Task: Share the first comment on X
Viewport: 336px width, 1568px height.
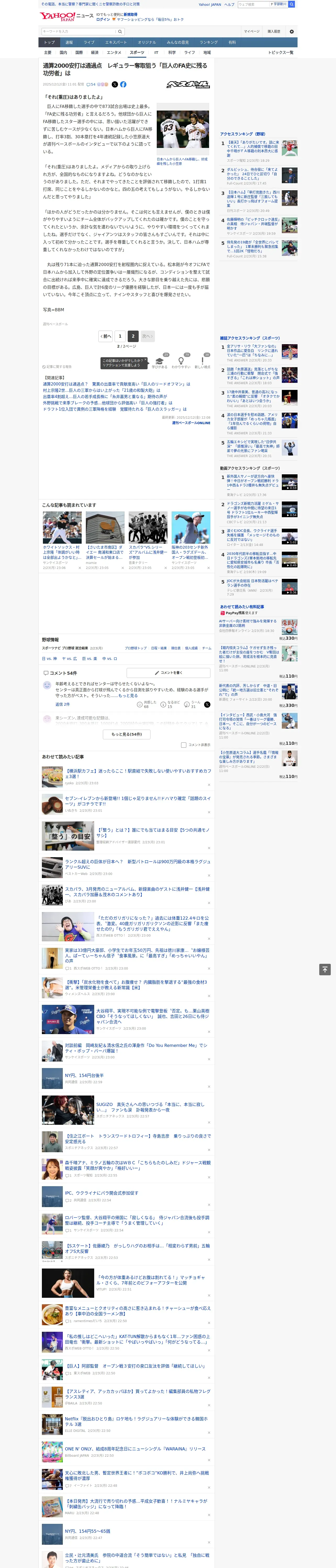Action: pos(207,704)
